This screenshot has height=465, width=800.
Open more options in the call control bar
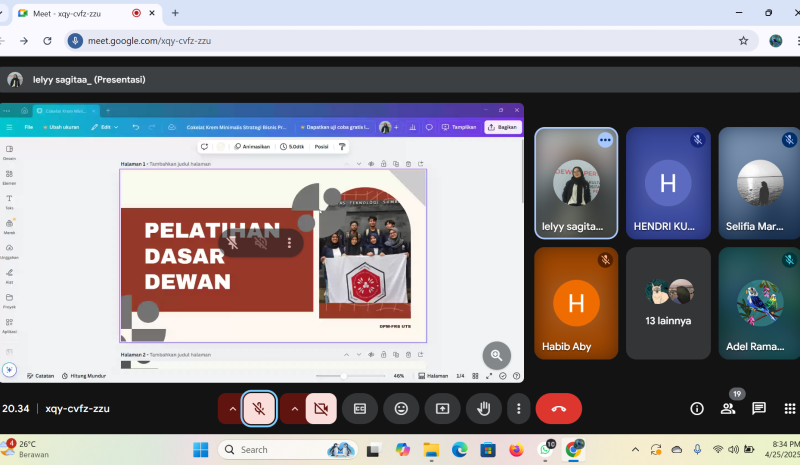point(517,408)
